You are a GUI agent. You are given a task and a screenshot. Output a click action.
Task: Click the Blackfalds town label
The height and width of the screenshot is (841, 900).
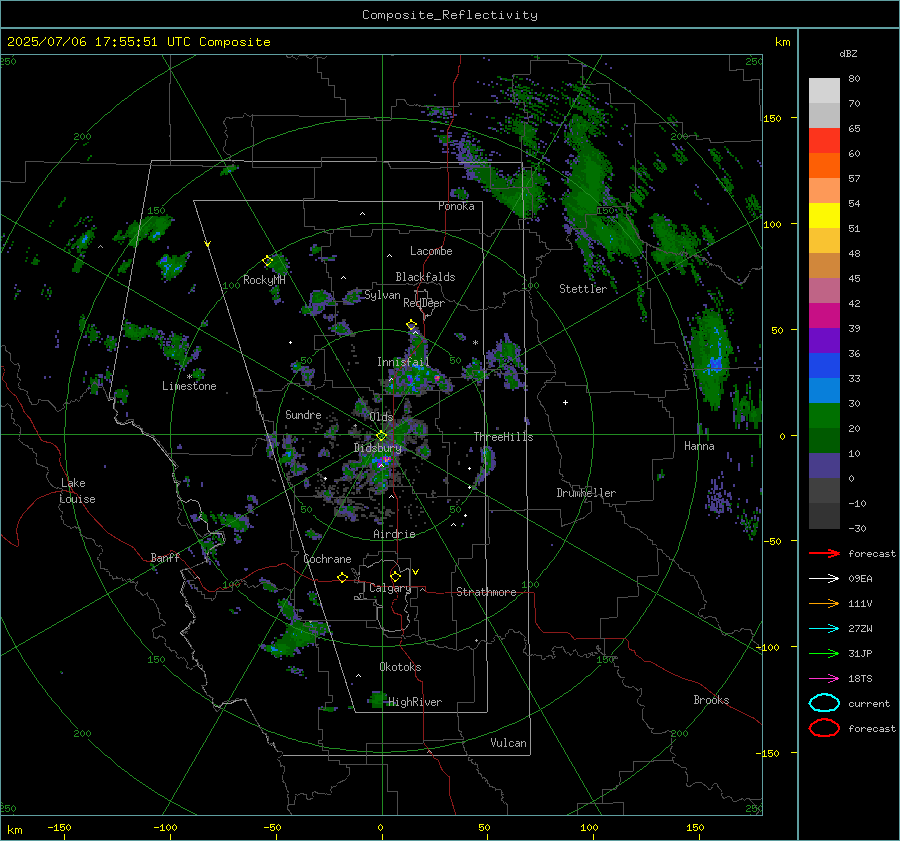point(425,277)
